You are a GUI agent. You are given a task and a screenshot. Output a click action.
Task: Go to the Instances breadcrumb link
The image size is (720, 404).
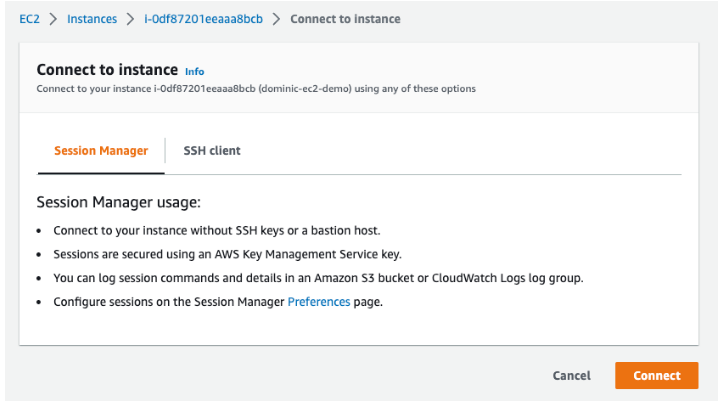click(92, 19)
